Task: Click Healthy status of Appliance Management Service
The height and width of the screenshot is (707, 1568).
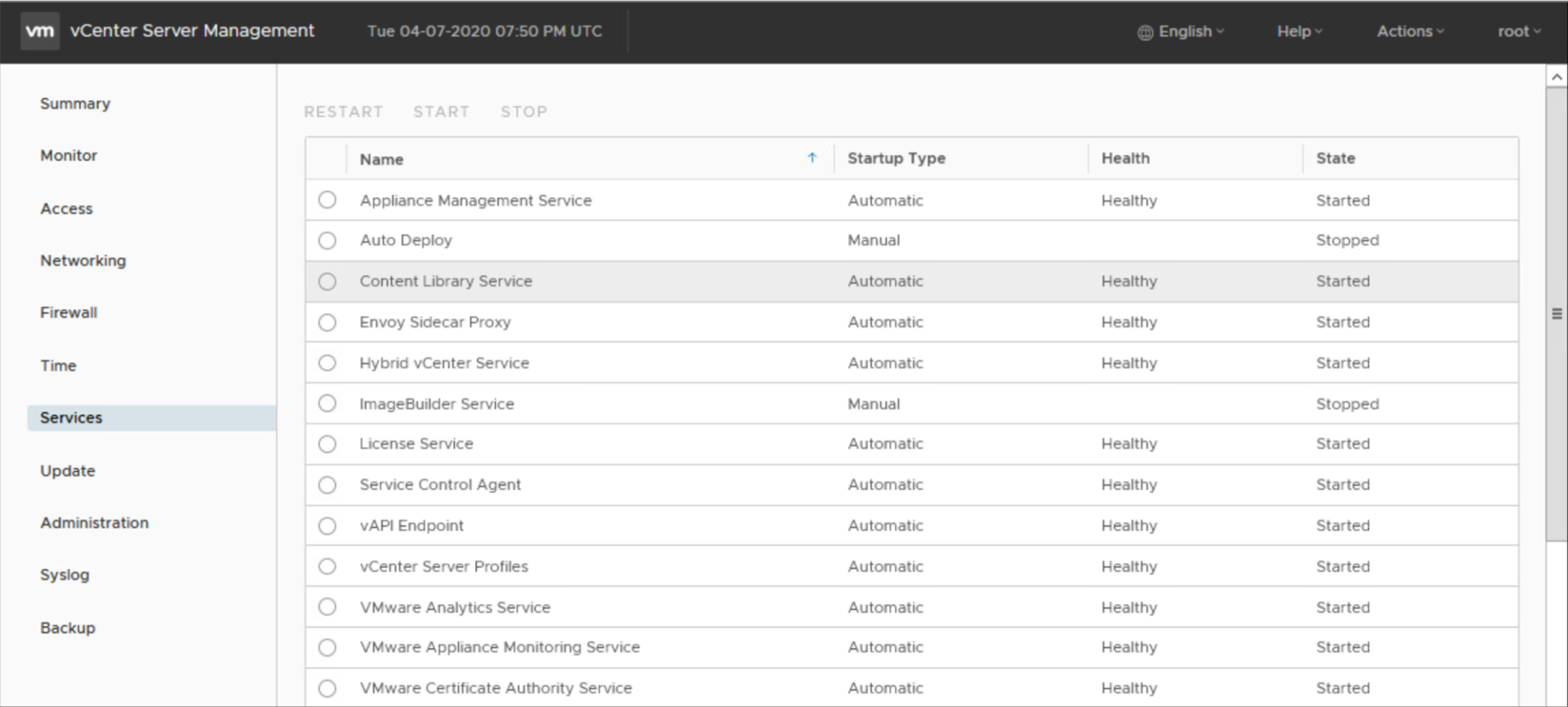Action: click(x=1129, y=201)
